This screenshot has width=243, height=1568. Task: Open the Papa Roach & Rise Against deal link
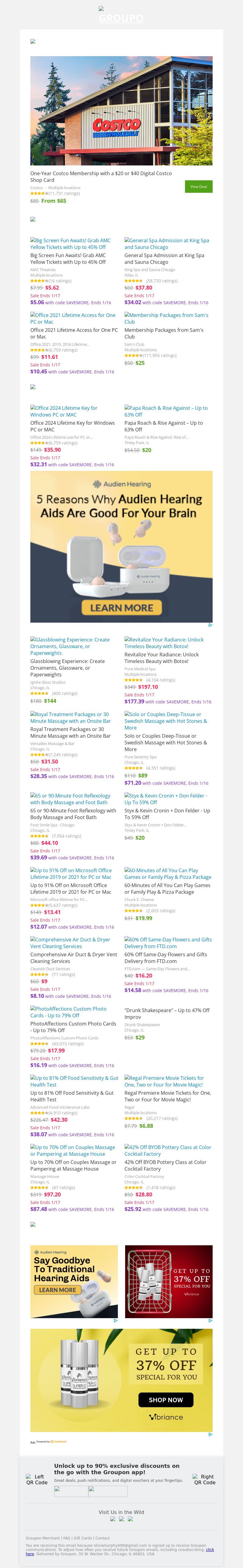[166, 411]
